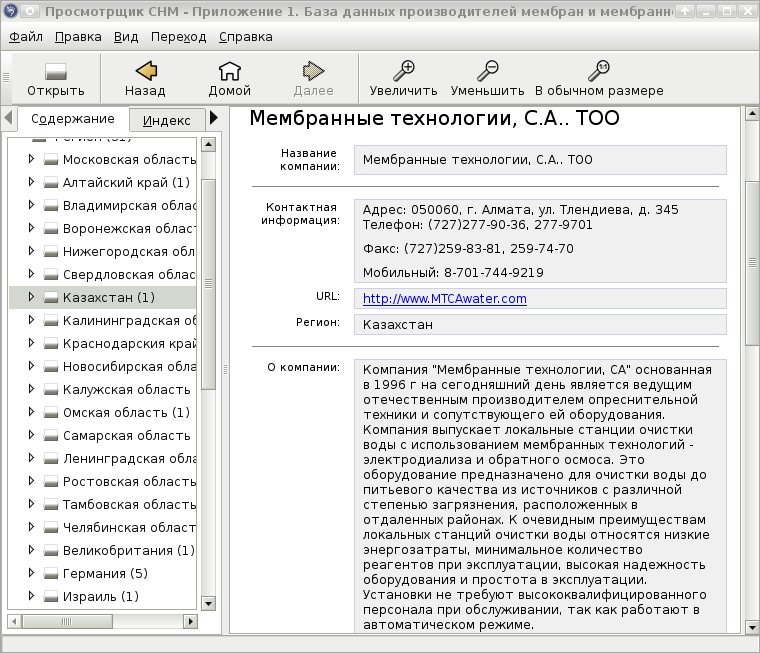Click the Регион value Казахстан
760x653 pixels.
[x=397, y=325]
